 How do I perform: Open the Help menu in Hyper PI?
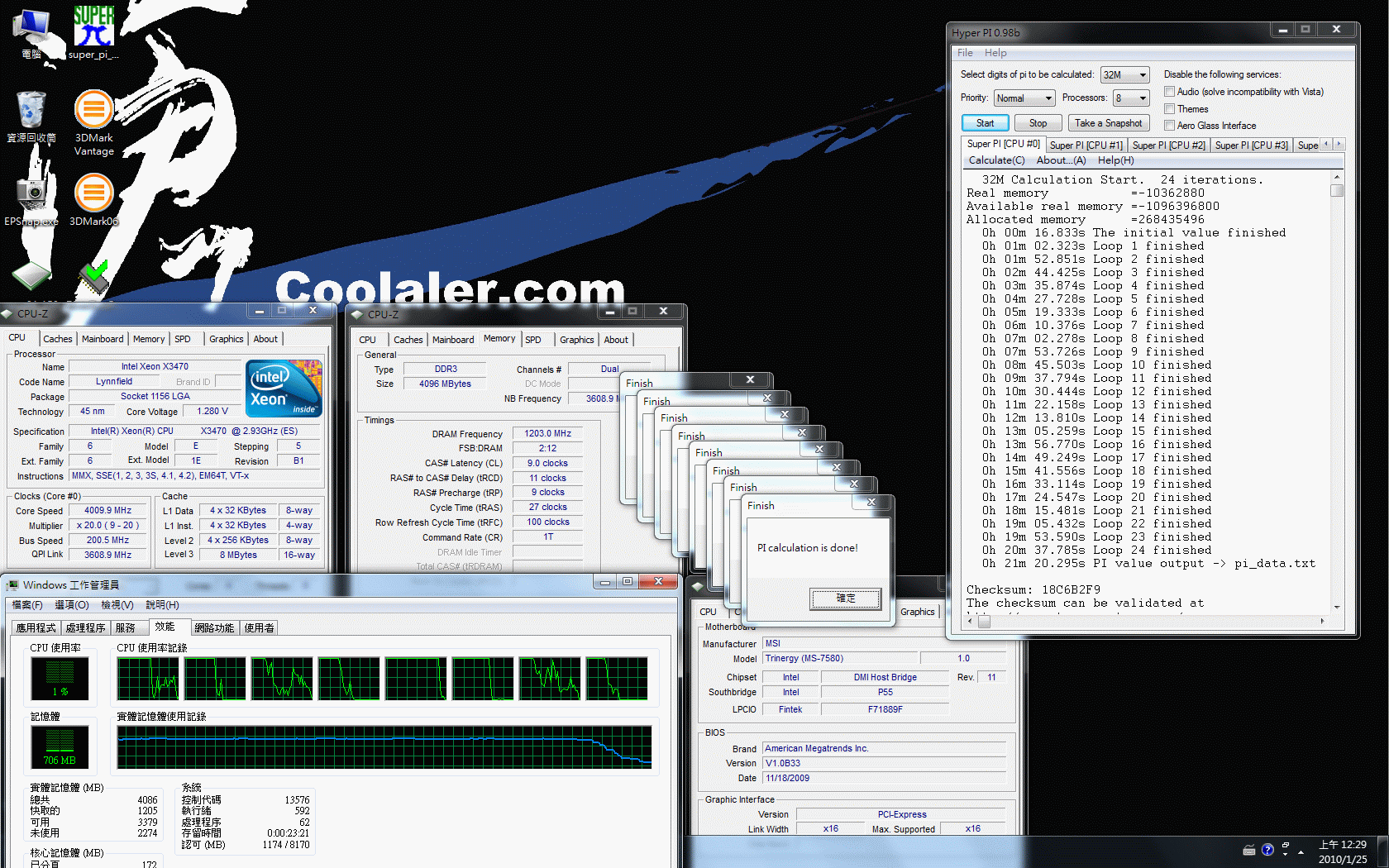(995, 53)
